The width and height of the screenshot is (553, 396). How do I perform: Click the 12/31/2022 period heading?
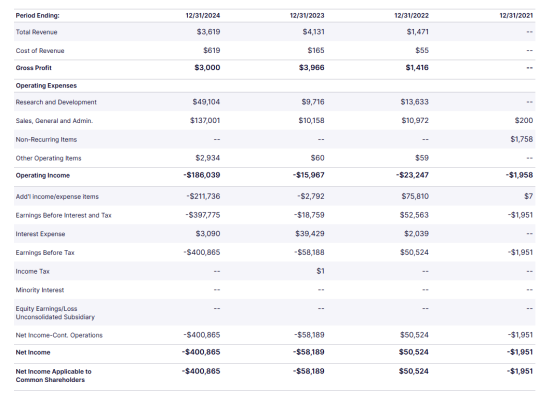tap(411, 16)
